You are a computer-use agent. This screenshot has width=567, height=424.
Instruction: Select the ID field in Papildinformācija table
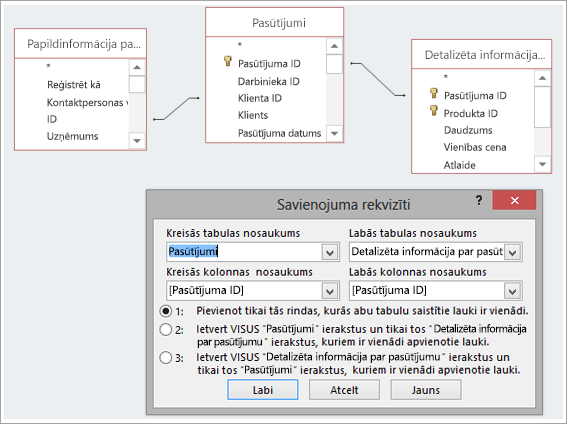click(x=52, y=119)
